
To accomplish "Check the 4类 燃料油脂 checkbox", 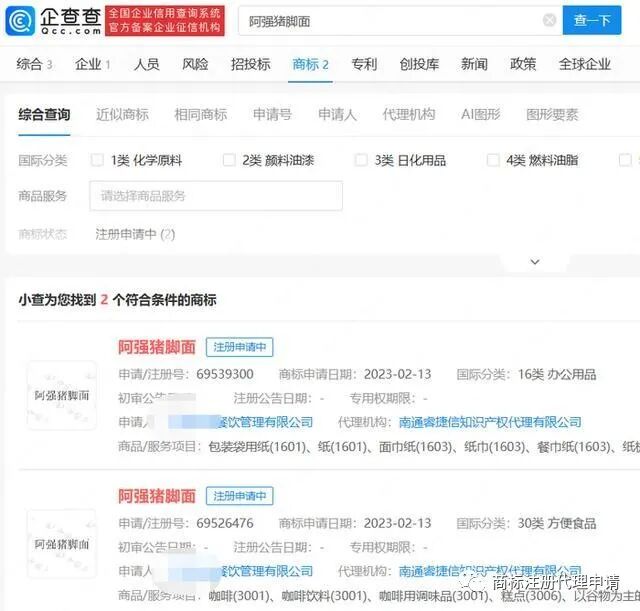I will point(493,160).
